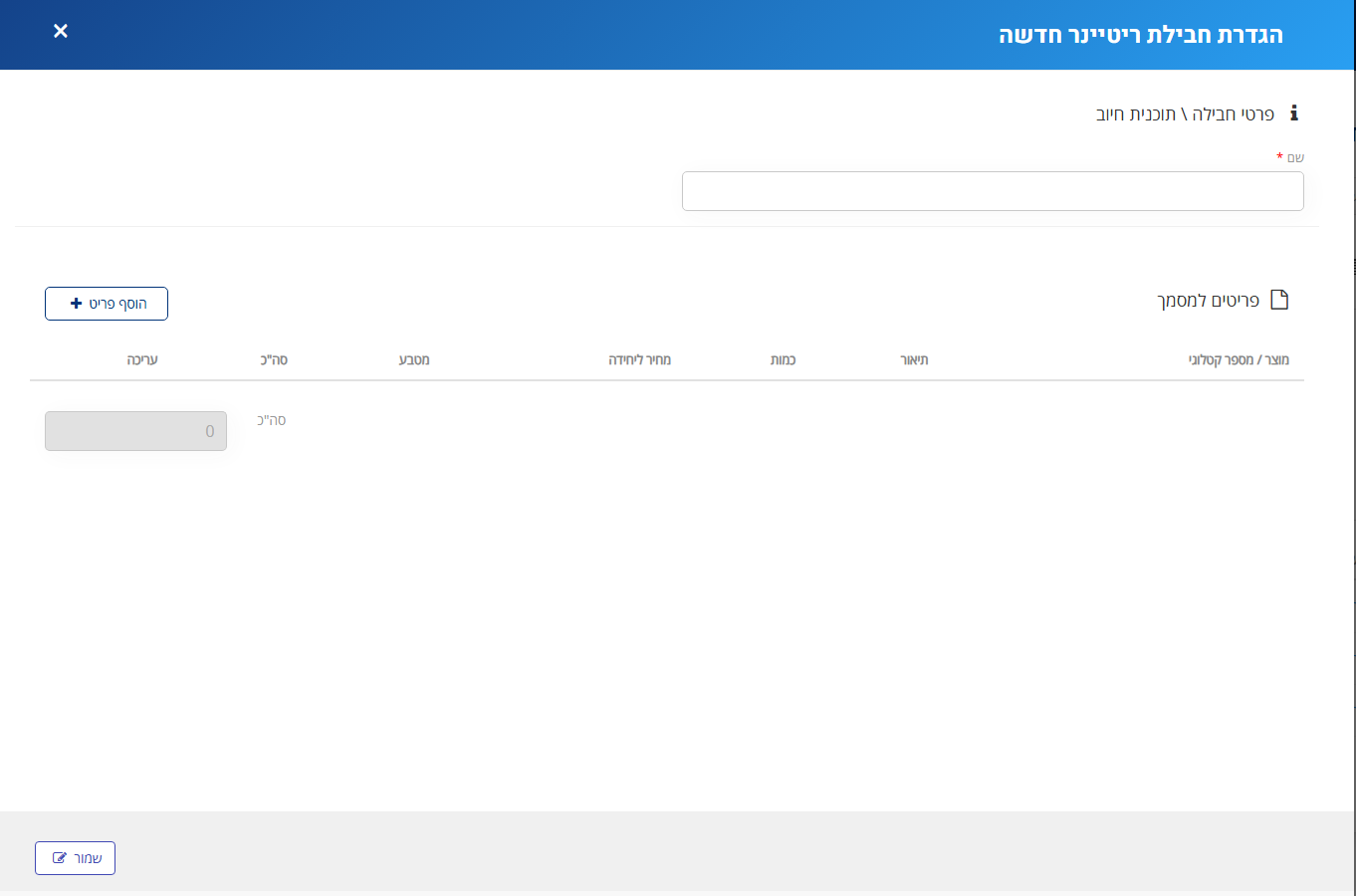The width and height of the screenshot is (1356, 896).
Task: Click the document icon beside פריטים למסמך
Action: (x=1279, y=300)
